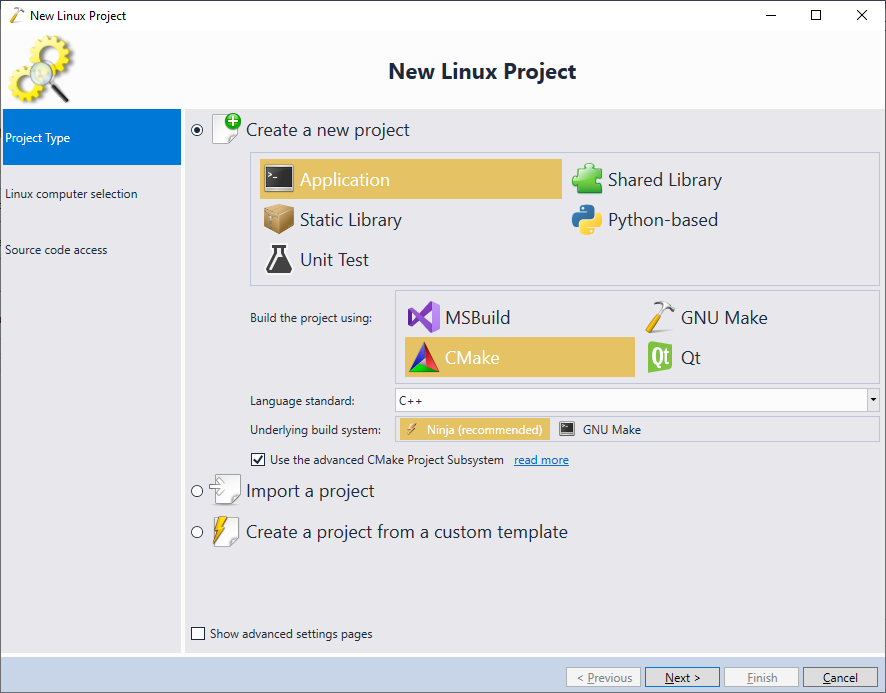886x693 pixels.
Task: Select the Application label text
Action: (345, 180)
